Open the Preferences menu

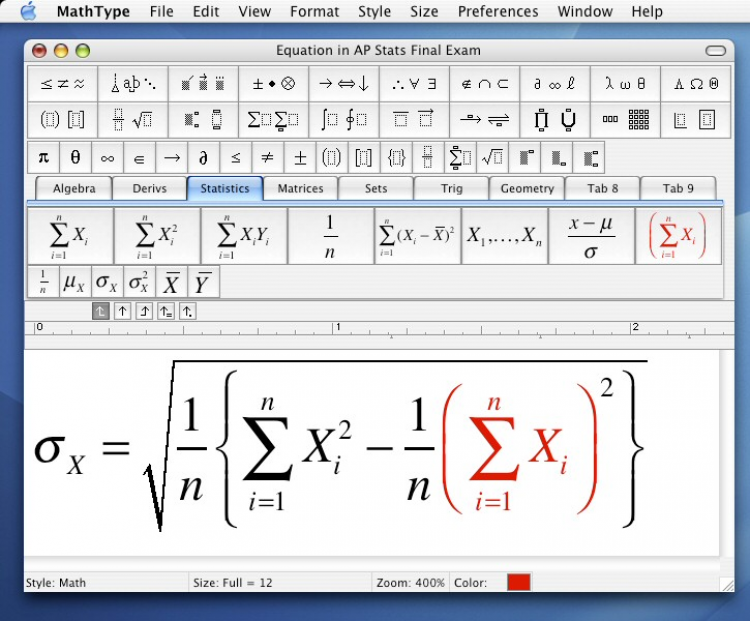(x=498, y=11)
